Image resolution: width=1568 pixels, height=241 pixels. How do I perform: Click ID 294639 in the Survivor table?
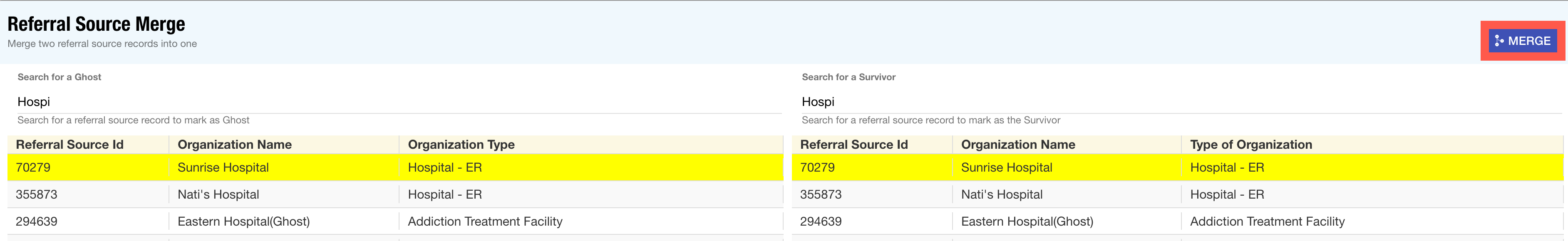click(x=821, y=221)
